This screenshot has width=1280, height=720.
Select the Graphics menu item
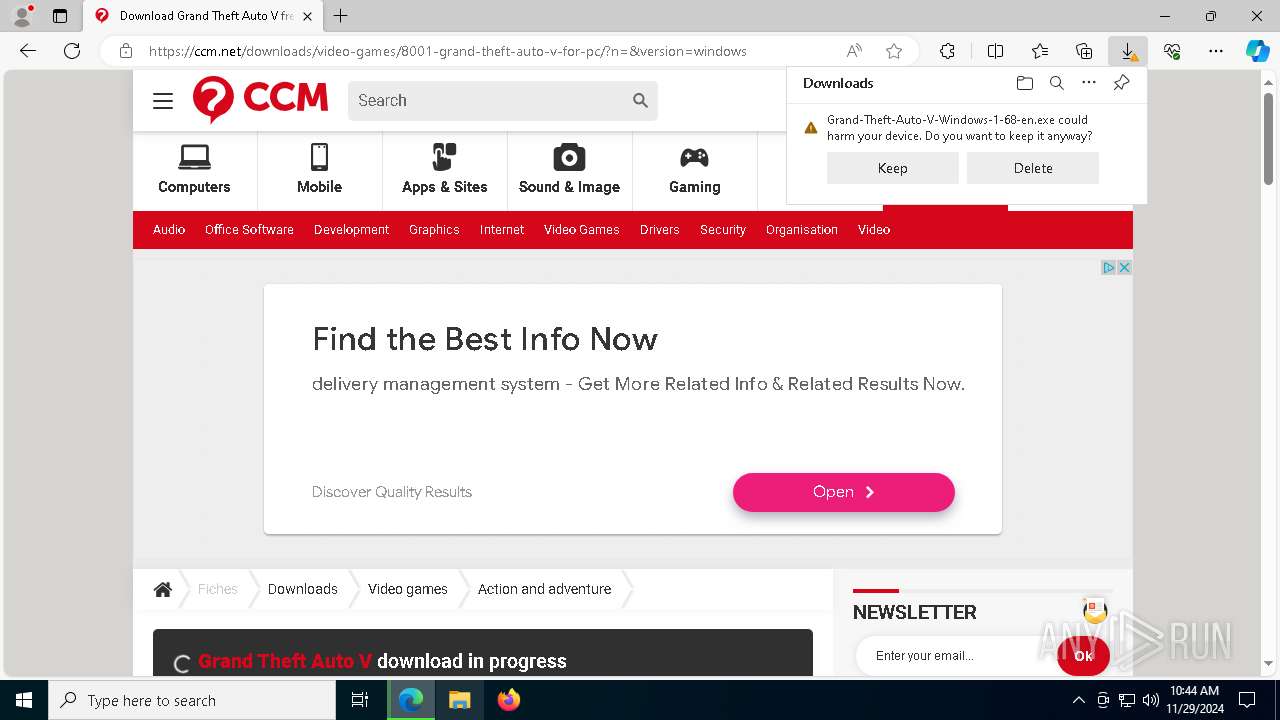click(x=434, y=229)
